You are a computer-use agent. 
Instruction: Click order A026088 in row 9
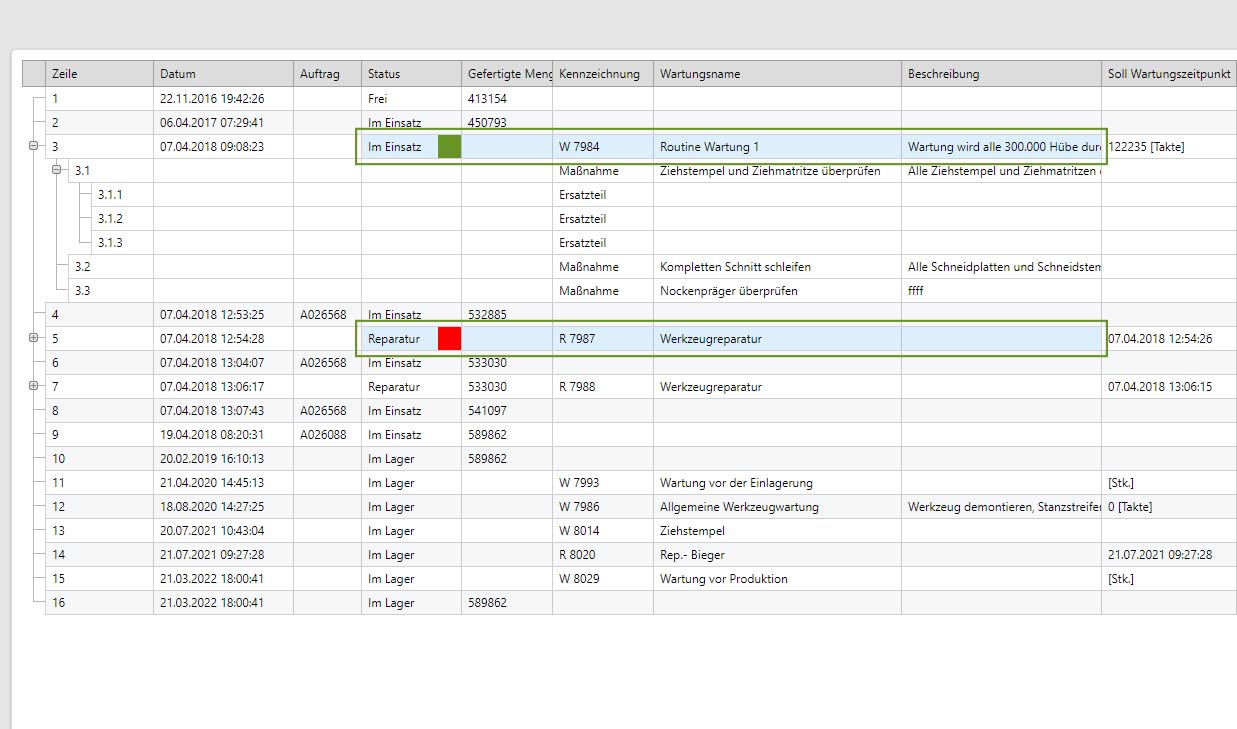point(323,435)
